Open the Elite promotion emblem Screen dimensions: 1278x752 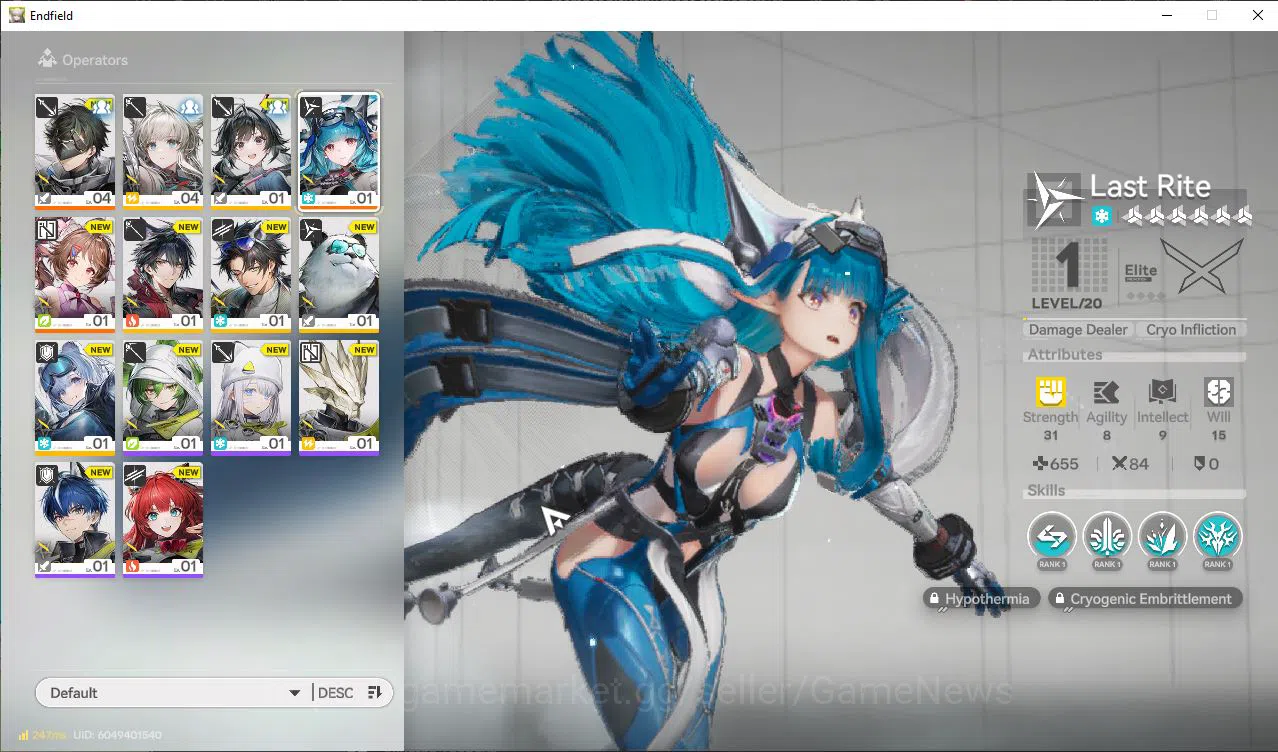click(1201, 266)
